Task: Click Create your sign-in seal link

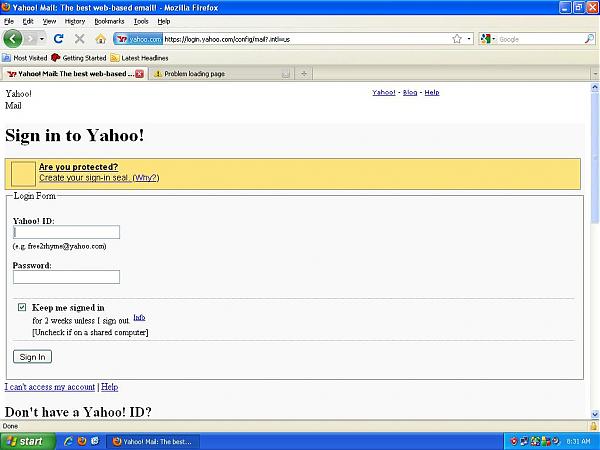Action: tap(85, 178)
